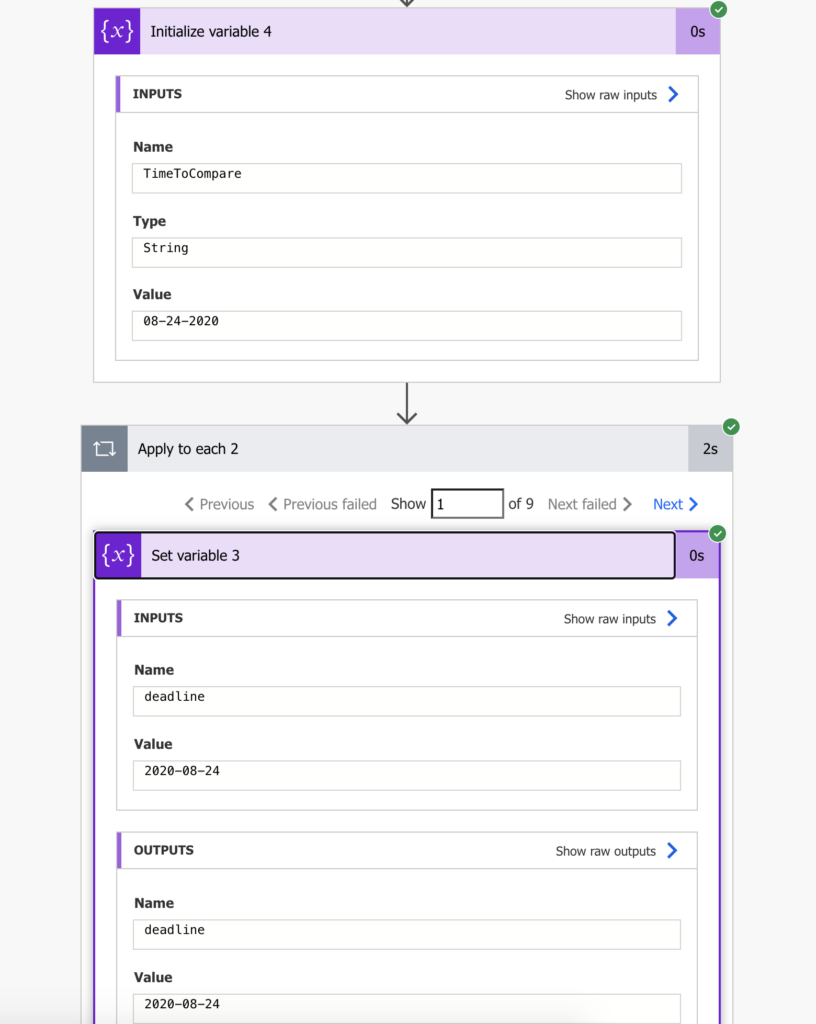Jump to Previous failed iteration
This screenshot has height=1024, width=816.
tap(322, 504)
